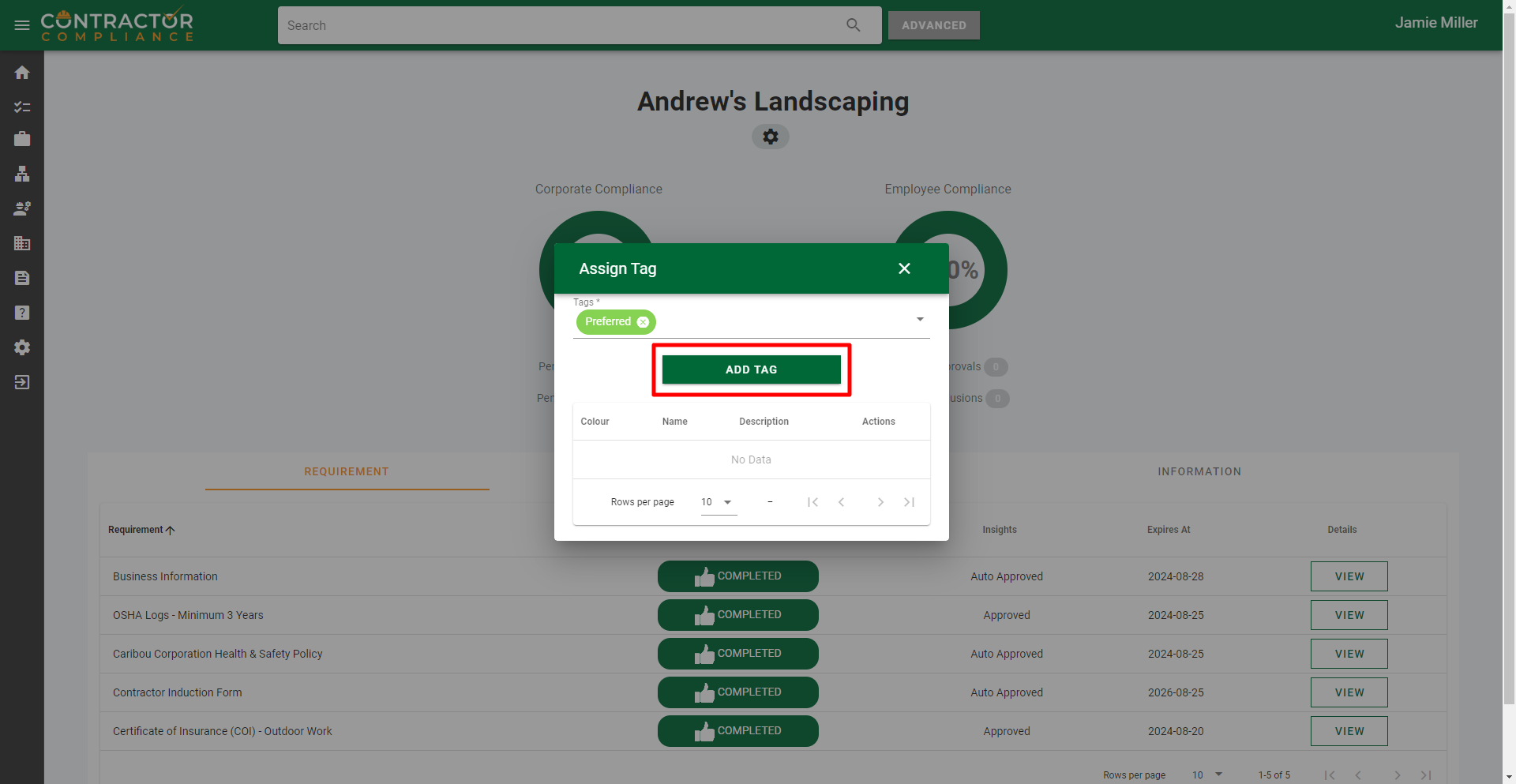Click the hamburger menu icon
The image size is (1516, 784).
click(22, 25)
